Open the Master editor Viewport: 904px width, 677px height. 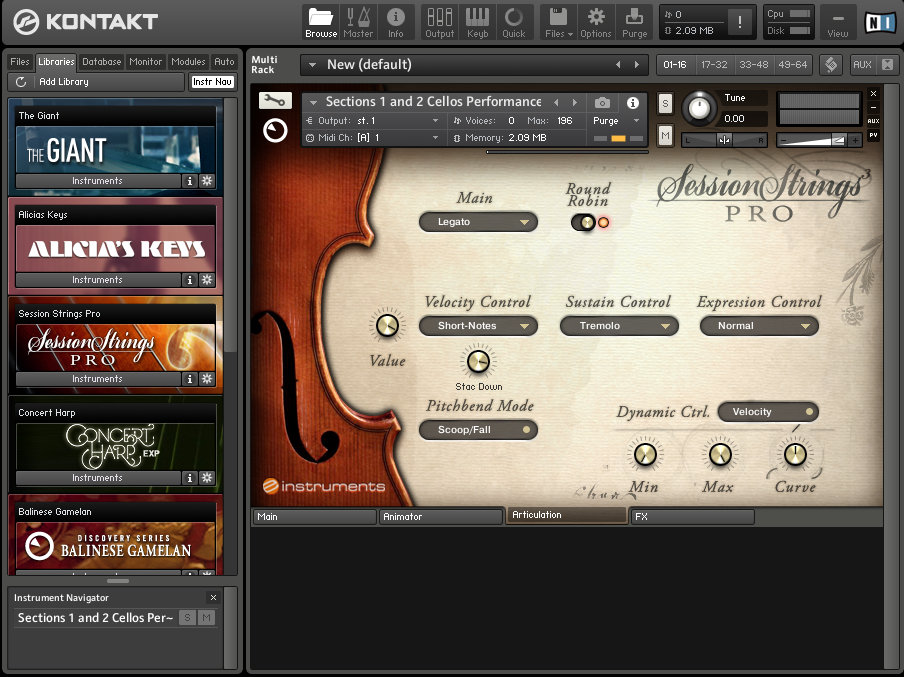[x=358, y=22]
